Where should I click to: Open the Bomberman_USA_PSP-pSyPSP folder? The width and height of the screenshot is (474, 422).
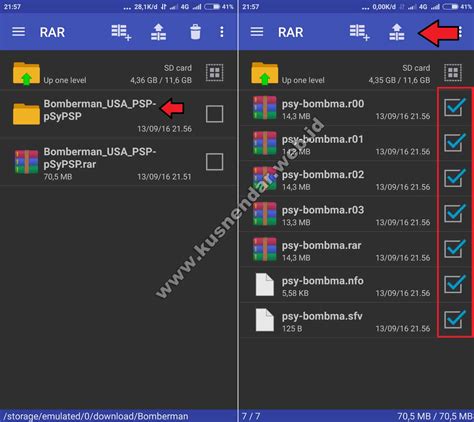[100, 114]
